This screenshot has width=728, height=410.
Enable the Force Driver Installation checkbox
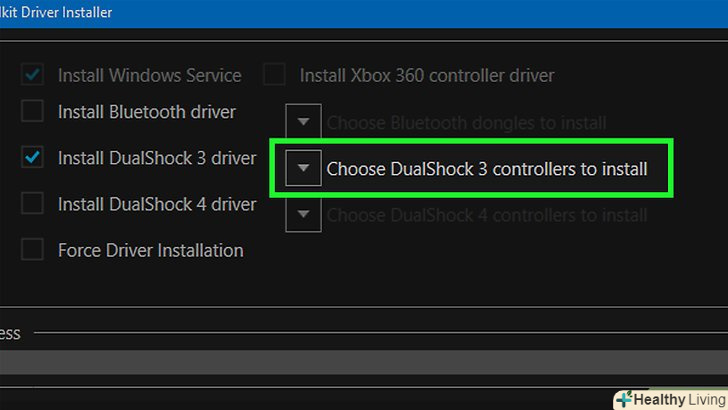point(33,250)
